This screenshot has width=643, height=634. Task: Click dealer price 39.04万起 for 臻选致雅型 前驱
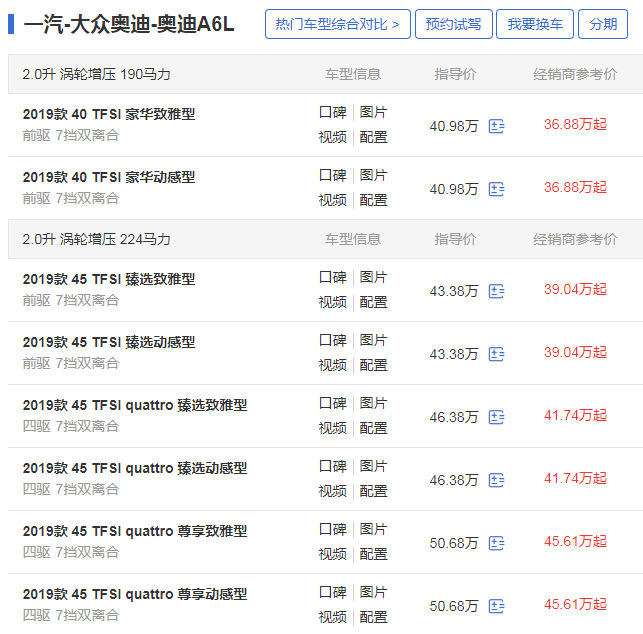tap(575, 290)
